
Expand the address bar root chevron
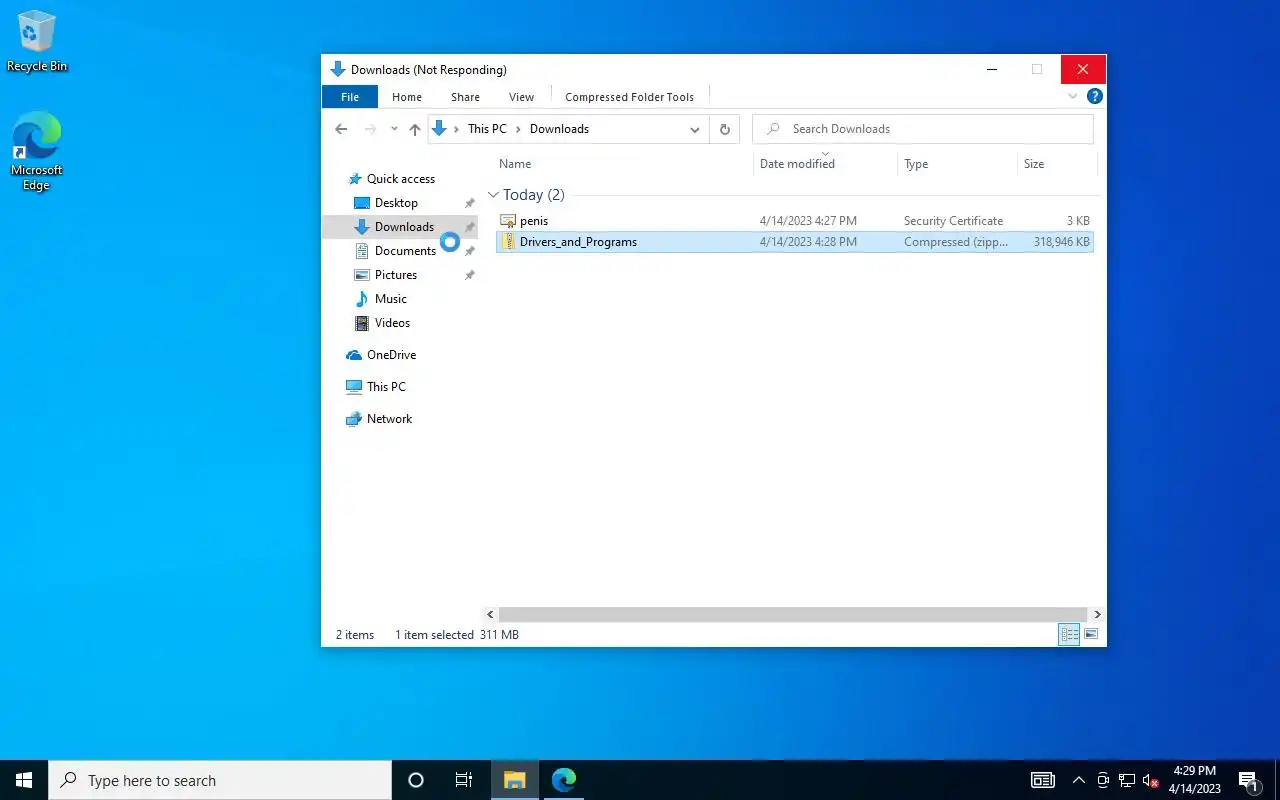tap(457, 129)
